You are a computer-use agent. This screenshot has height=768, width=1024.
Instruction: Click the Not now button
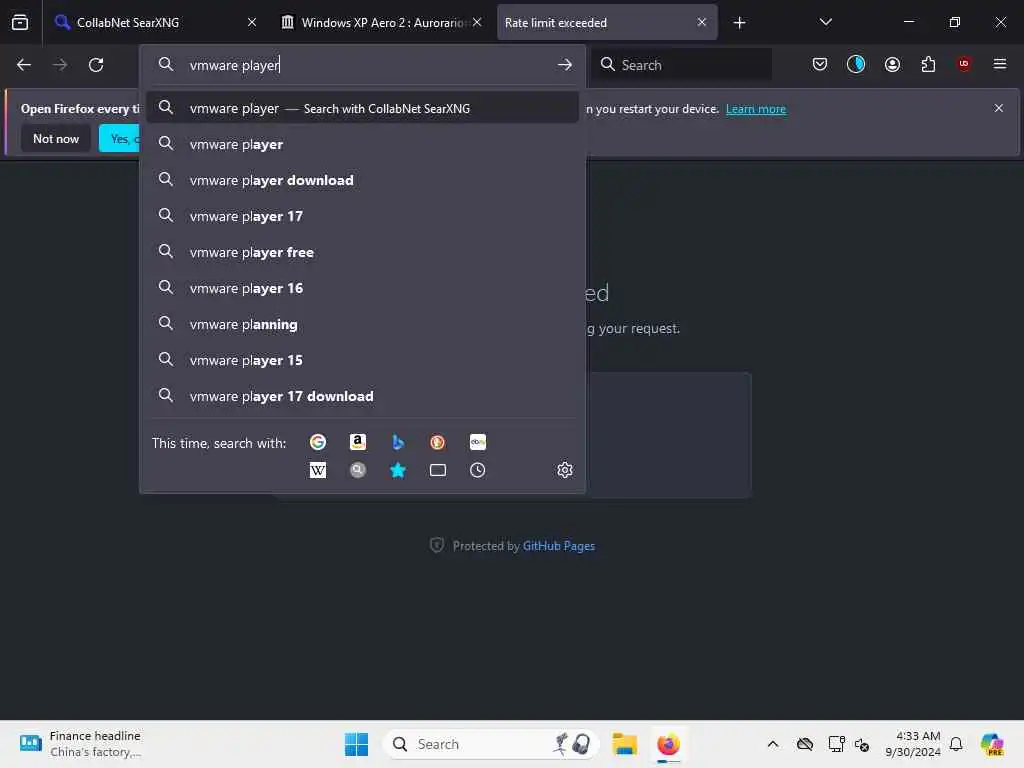56,138
